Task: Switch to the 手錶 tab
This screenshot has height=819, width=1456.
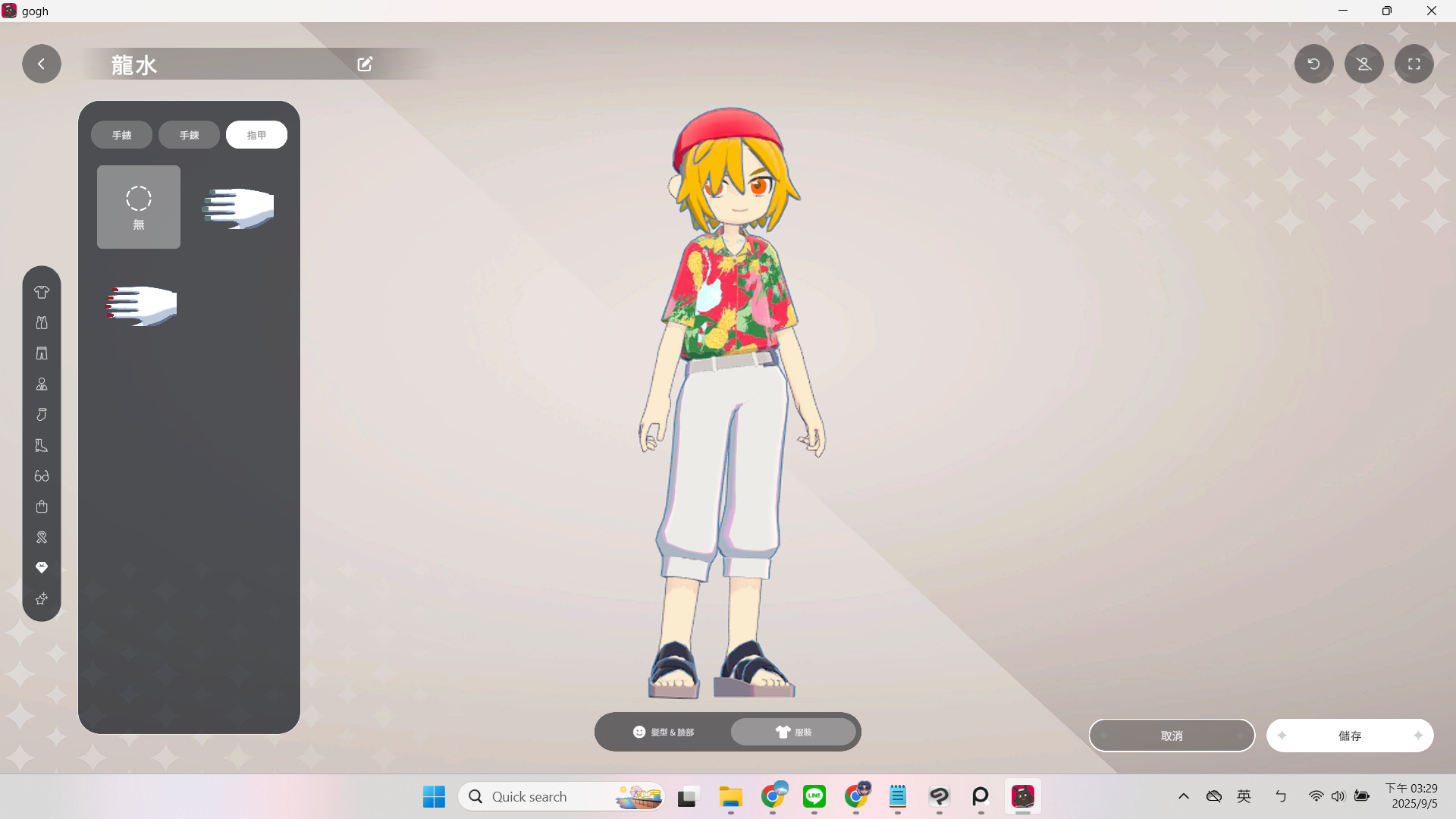Action: [x=121, y=135]
